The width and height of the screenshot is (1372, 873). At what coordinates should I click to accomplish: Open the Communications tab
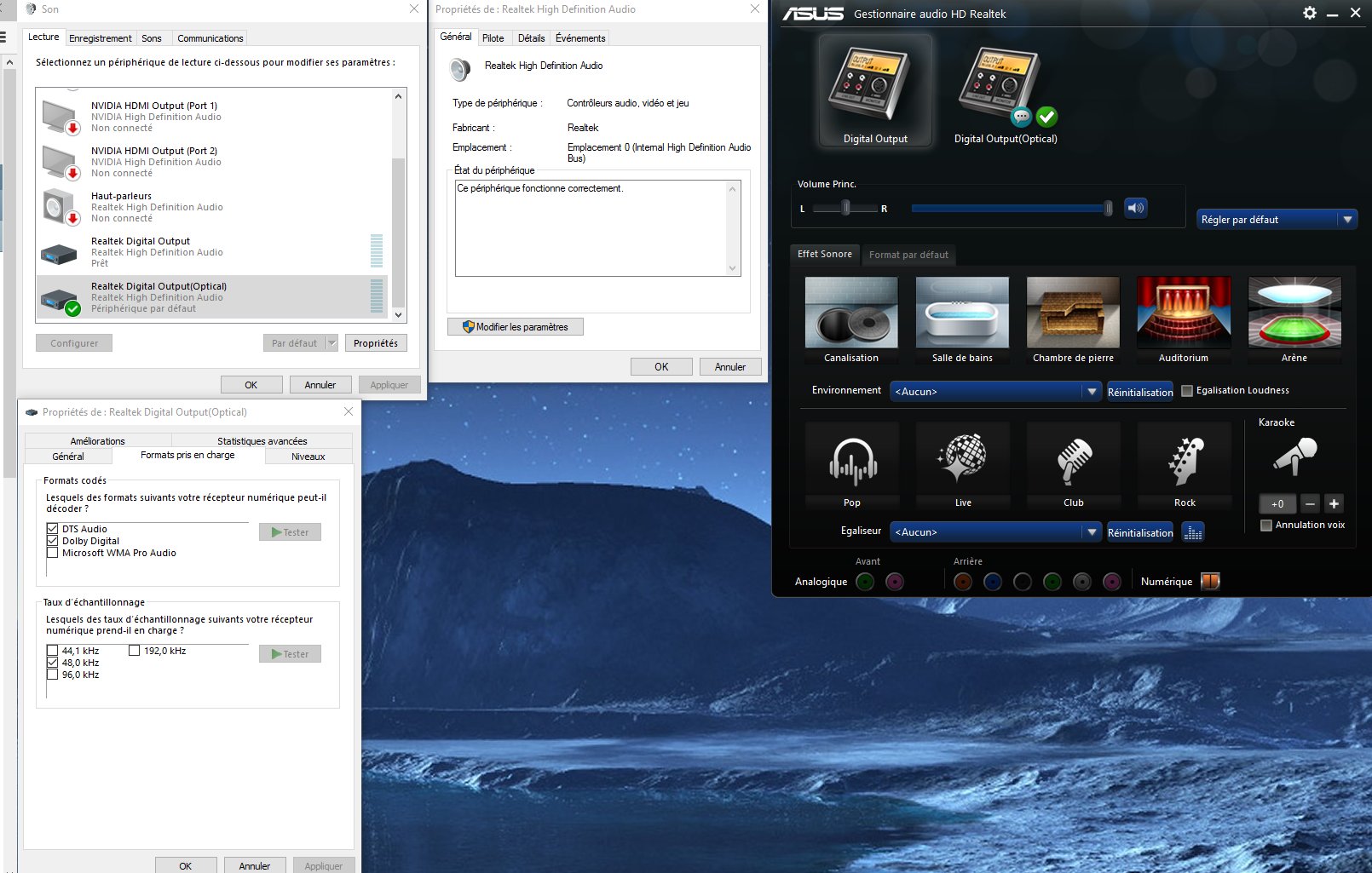click(x=210, y=38)
